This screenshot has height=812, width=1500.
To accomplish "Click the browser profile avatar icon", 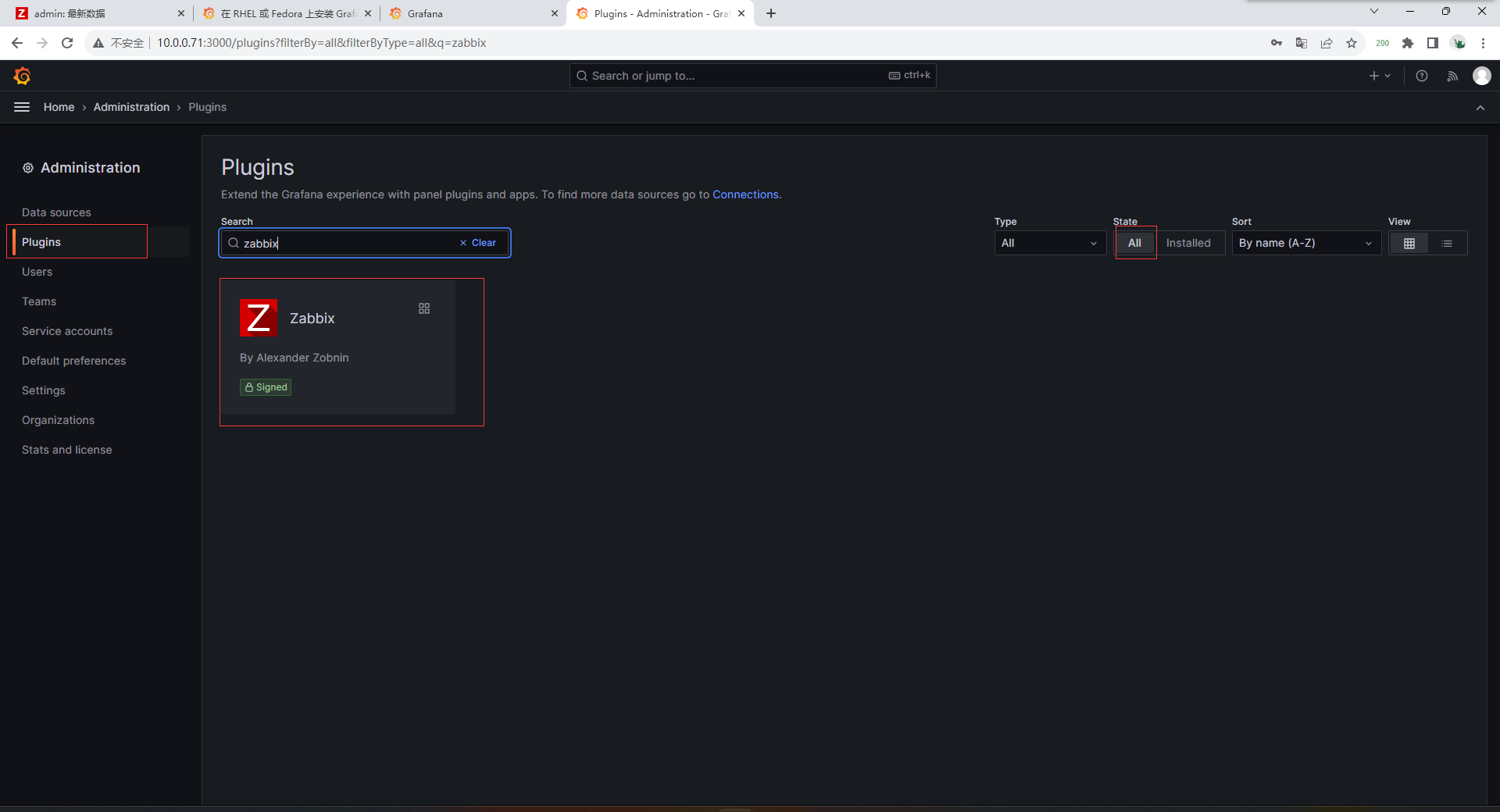I will [1458, 43].
